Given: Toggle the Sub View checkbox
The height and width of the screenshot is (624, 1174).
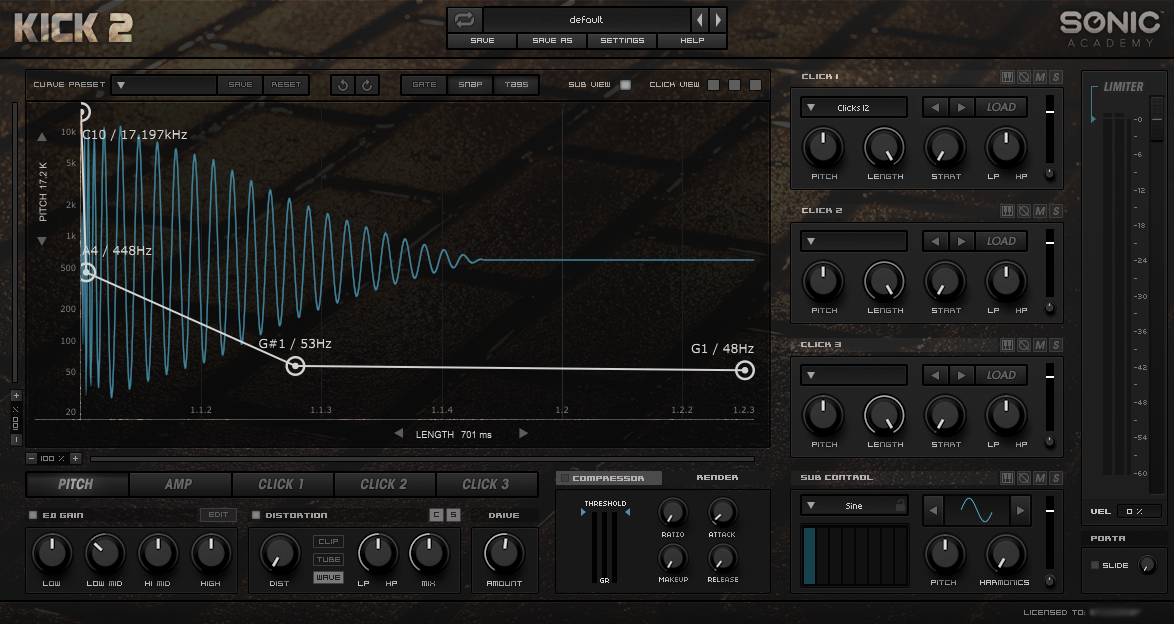Looking at the screenshot, I should (625, 85).
